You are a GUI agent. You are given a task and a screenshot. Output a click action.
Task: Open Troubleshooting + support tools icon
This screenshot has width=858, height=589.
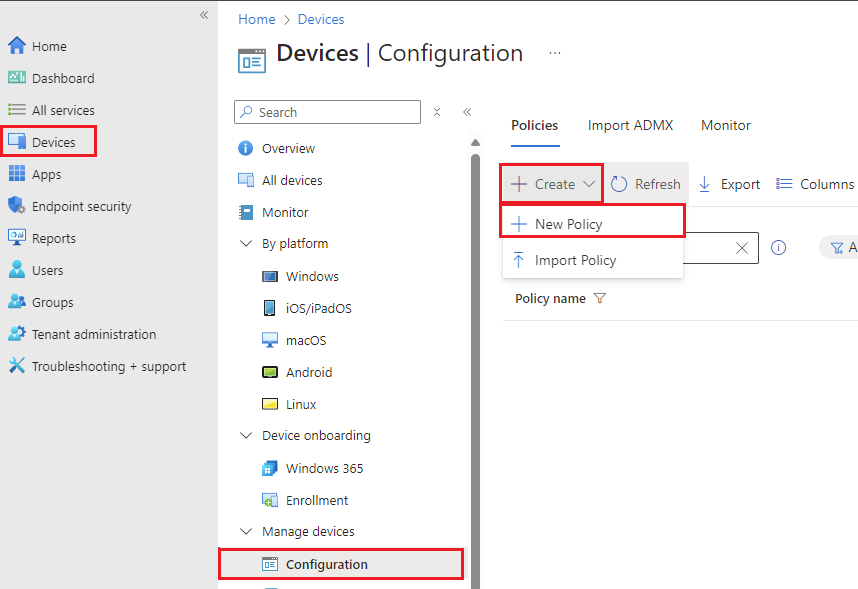click(x=17, y=366)
